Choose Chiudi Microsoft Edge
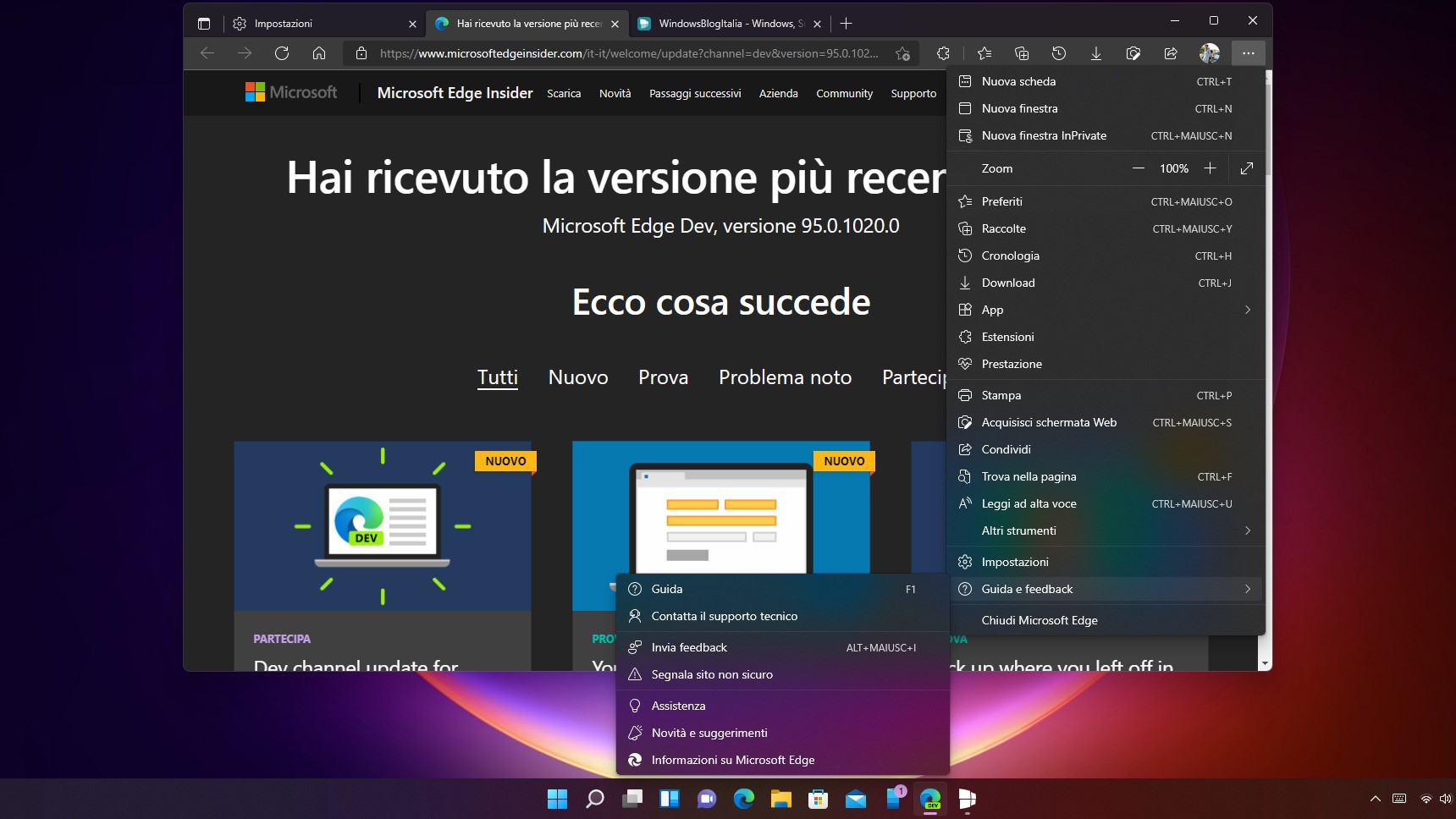1456x819 pixels. pos(1106,620)
